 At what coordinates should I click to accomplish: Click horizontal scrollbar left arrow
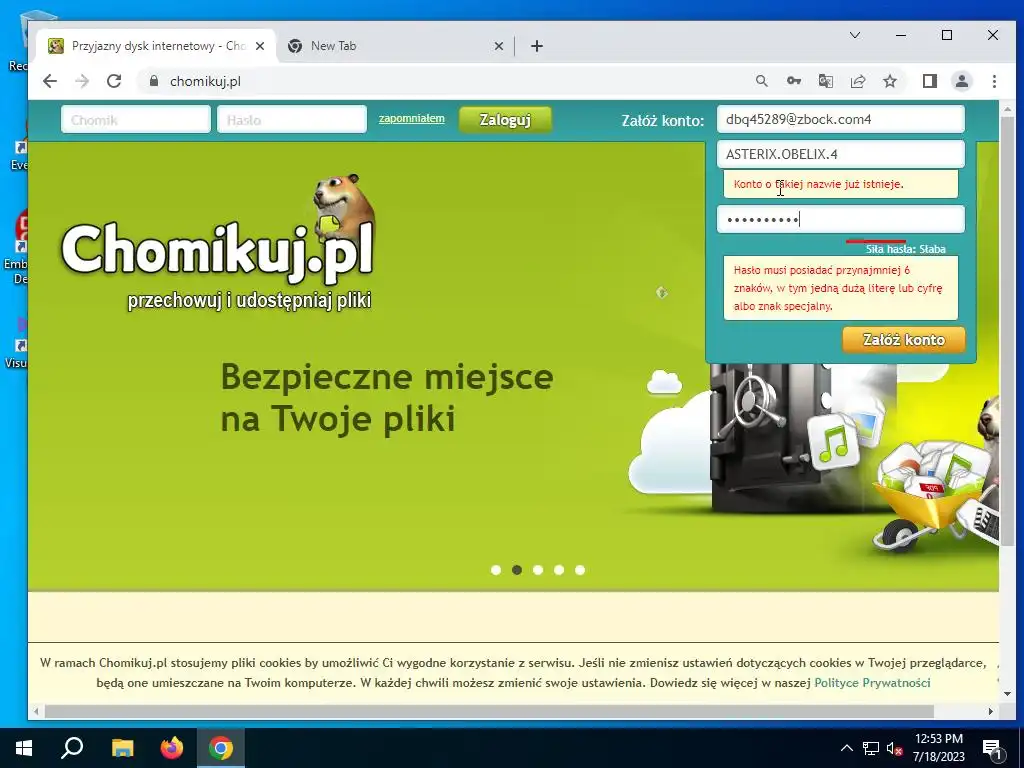(37, 711)
